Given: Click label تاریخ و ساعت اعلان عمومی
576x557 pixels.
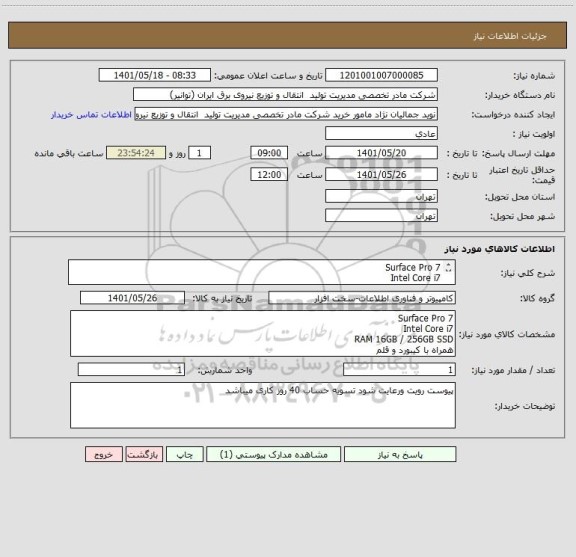Looking at the screenshot, I should (x=269, y=75).
